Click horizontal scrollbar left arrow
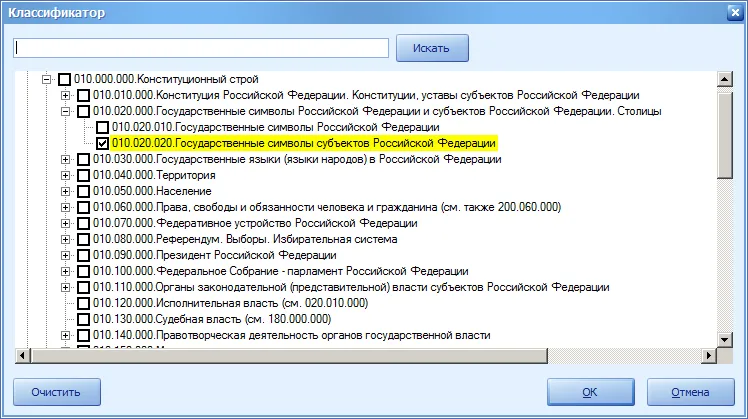This screenshot has height=419, width=748. (22, 356)
